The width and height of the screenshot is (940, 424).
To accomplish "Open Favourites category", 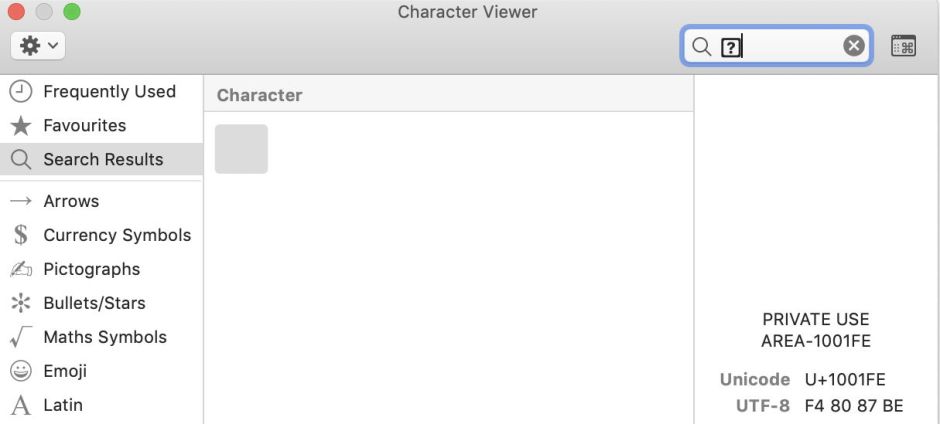I will pyautogui.click(x=84, y=125).
